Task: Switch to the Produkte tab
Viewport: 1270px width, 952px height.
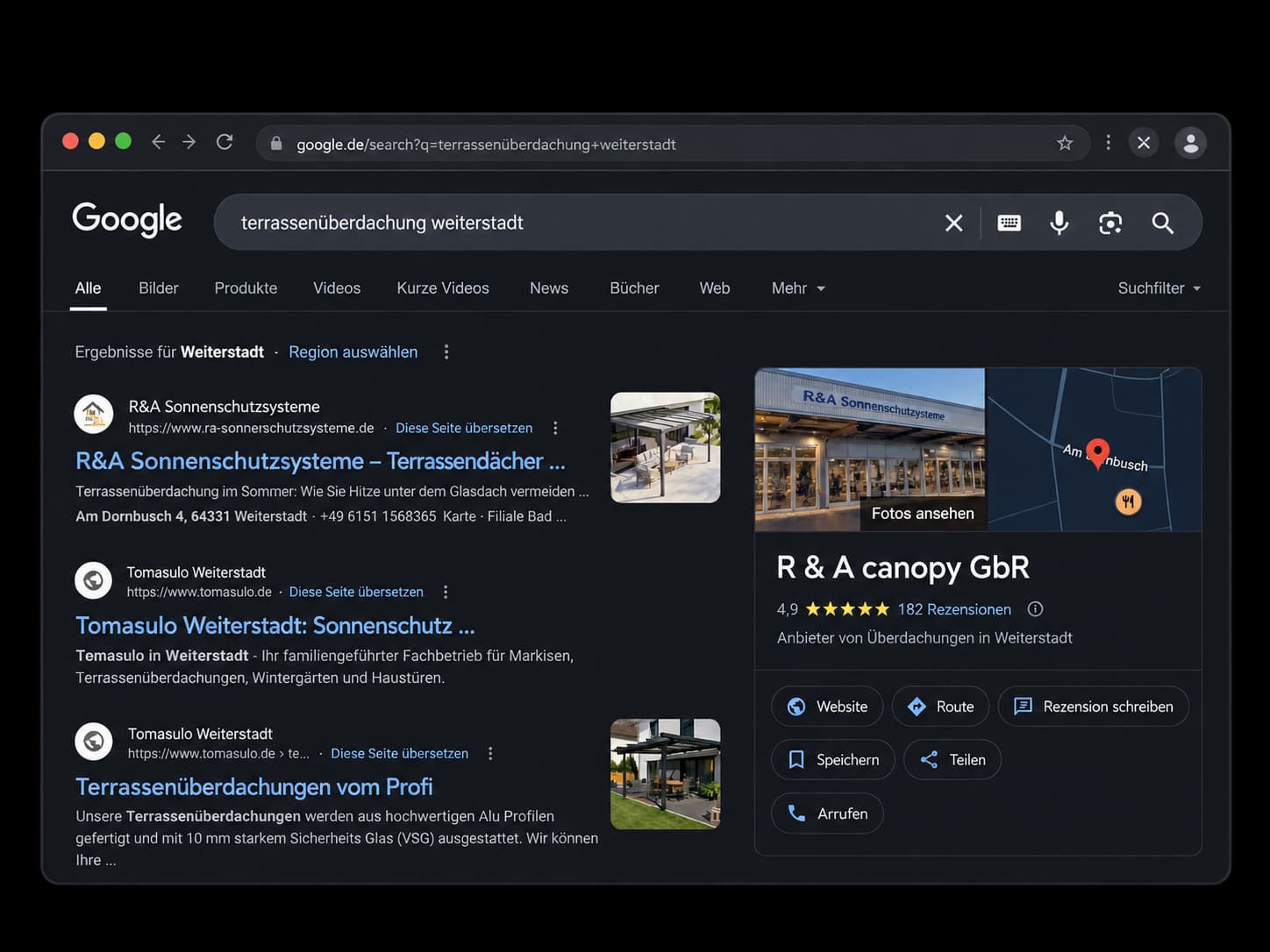Action: (x=246, y=288)
